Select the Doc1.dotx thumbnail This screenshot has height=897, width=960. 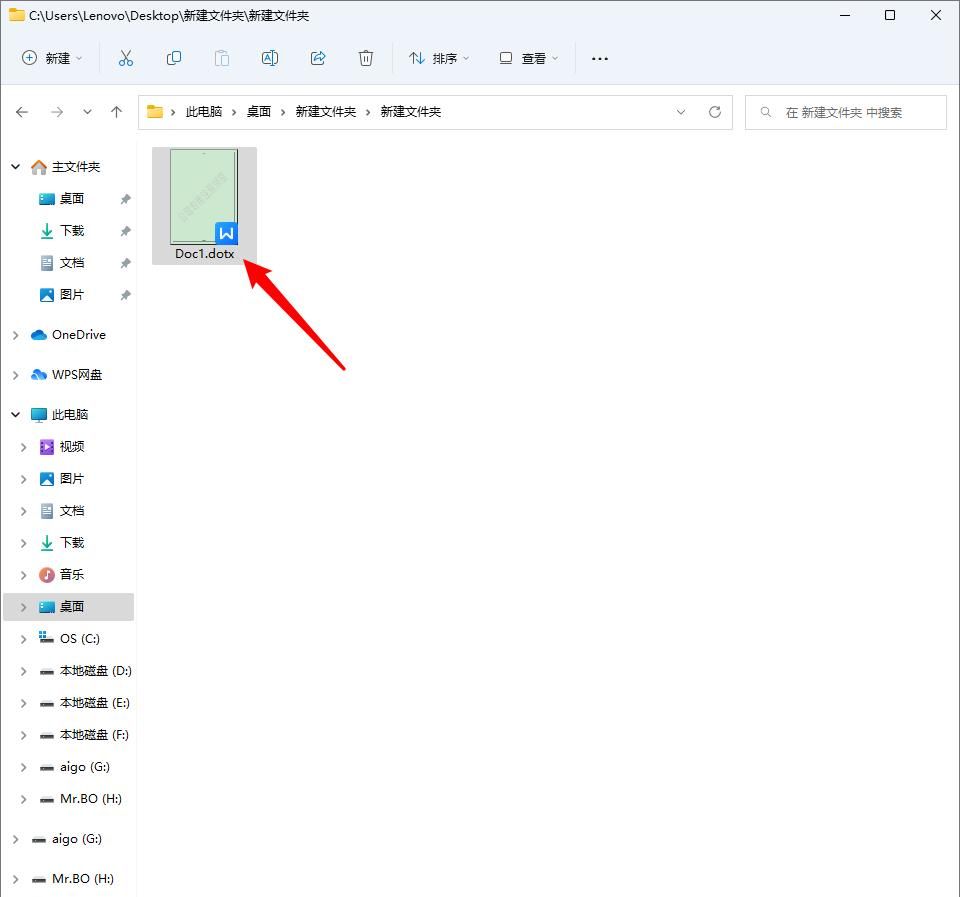pyautogui.click(x=203, y=195)
